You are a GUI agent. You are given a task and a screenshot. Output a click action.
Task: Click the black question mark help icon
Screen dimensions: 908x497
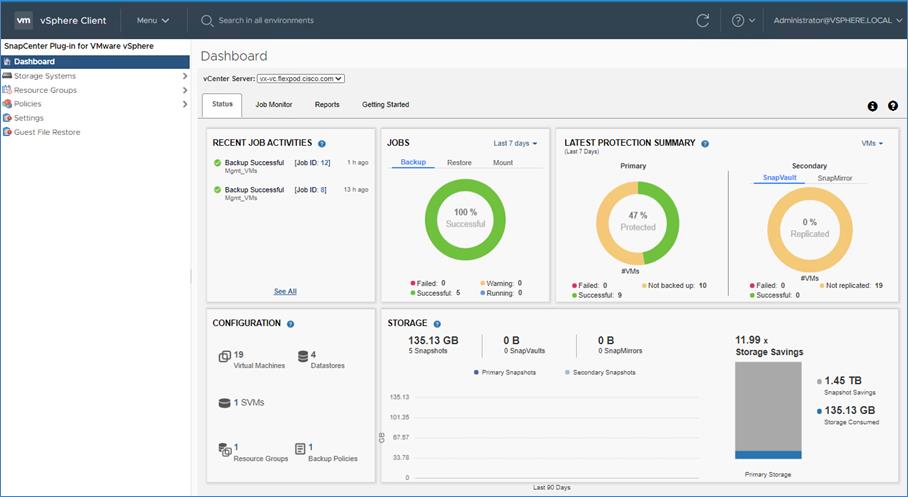(x=893, y=106)
